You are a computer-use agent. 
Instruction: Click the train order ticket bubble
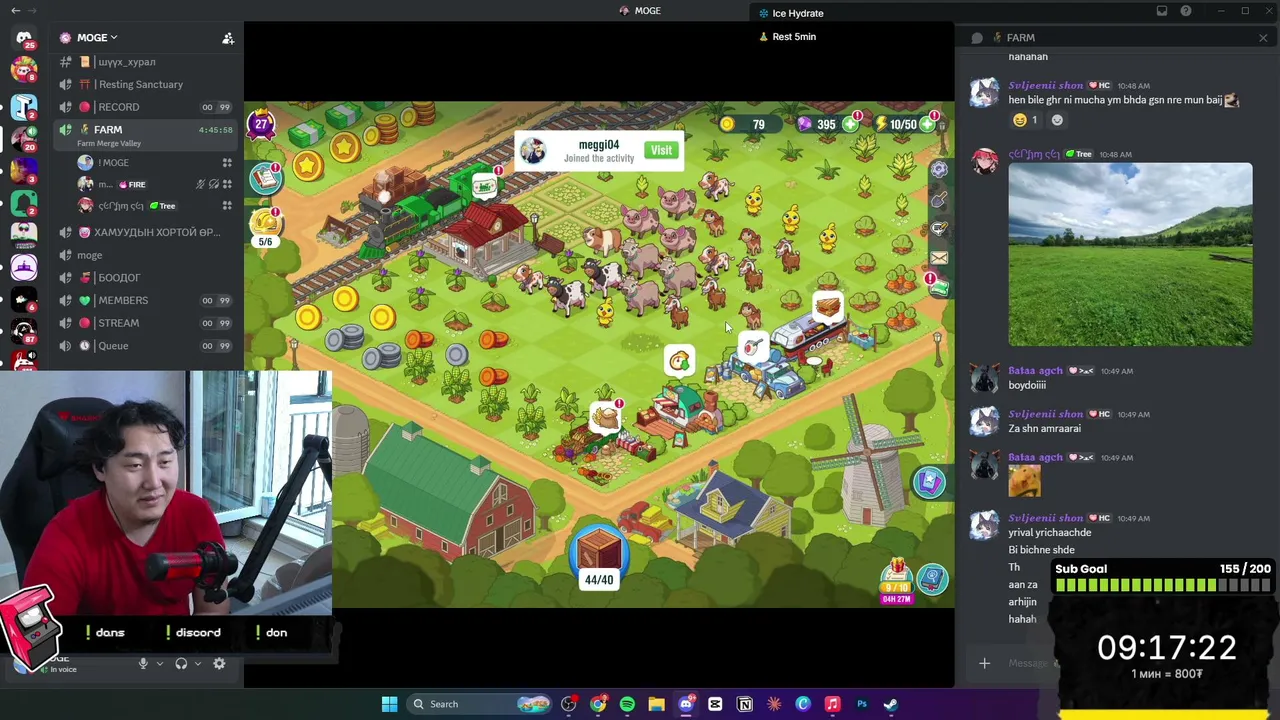click(x=485, y=186)
